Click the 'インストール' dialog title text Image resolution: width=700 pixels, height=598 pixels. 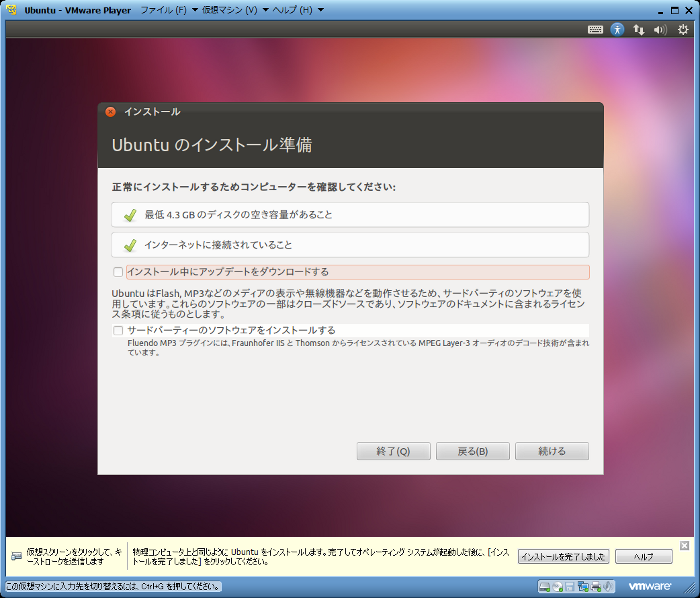pyautogui.click(x=152, y=112)
